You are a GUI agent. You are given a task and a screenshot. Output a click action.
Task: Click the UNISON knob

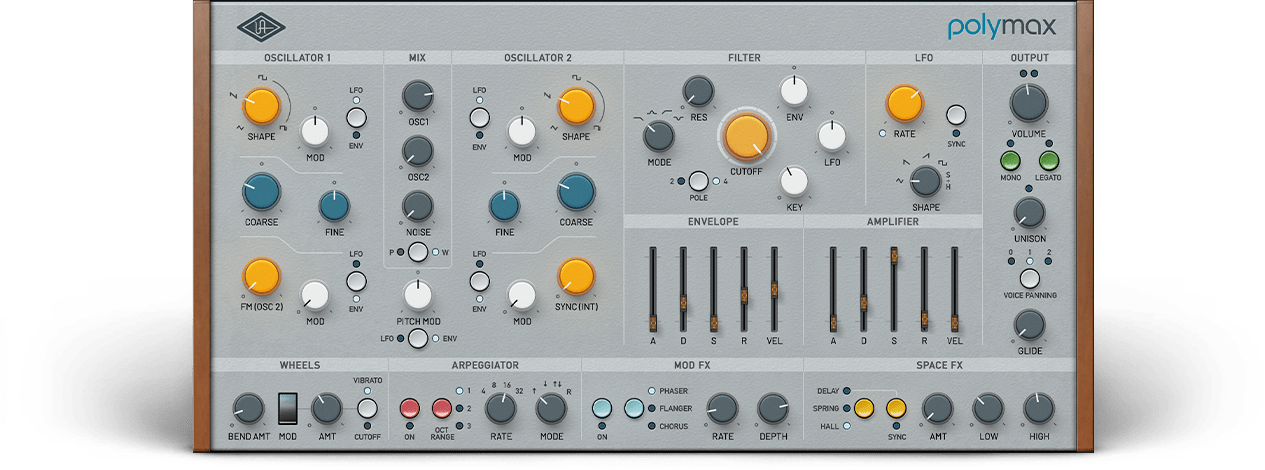coord(1029,213)
